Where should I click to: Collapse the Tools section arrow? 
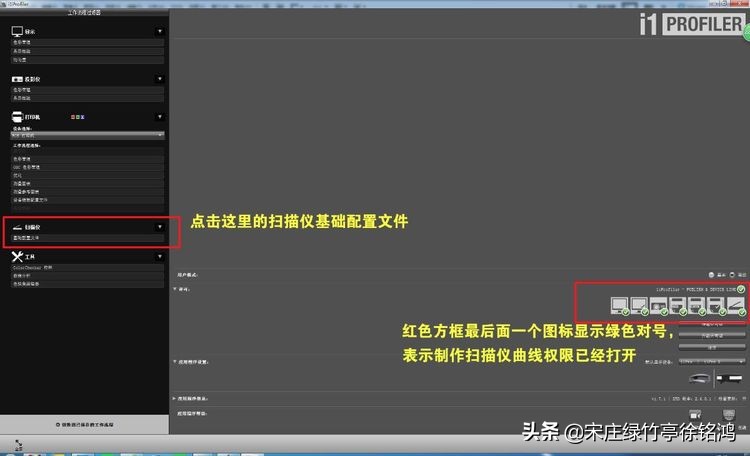160,256
